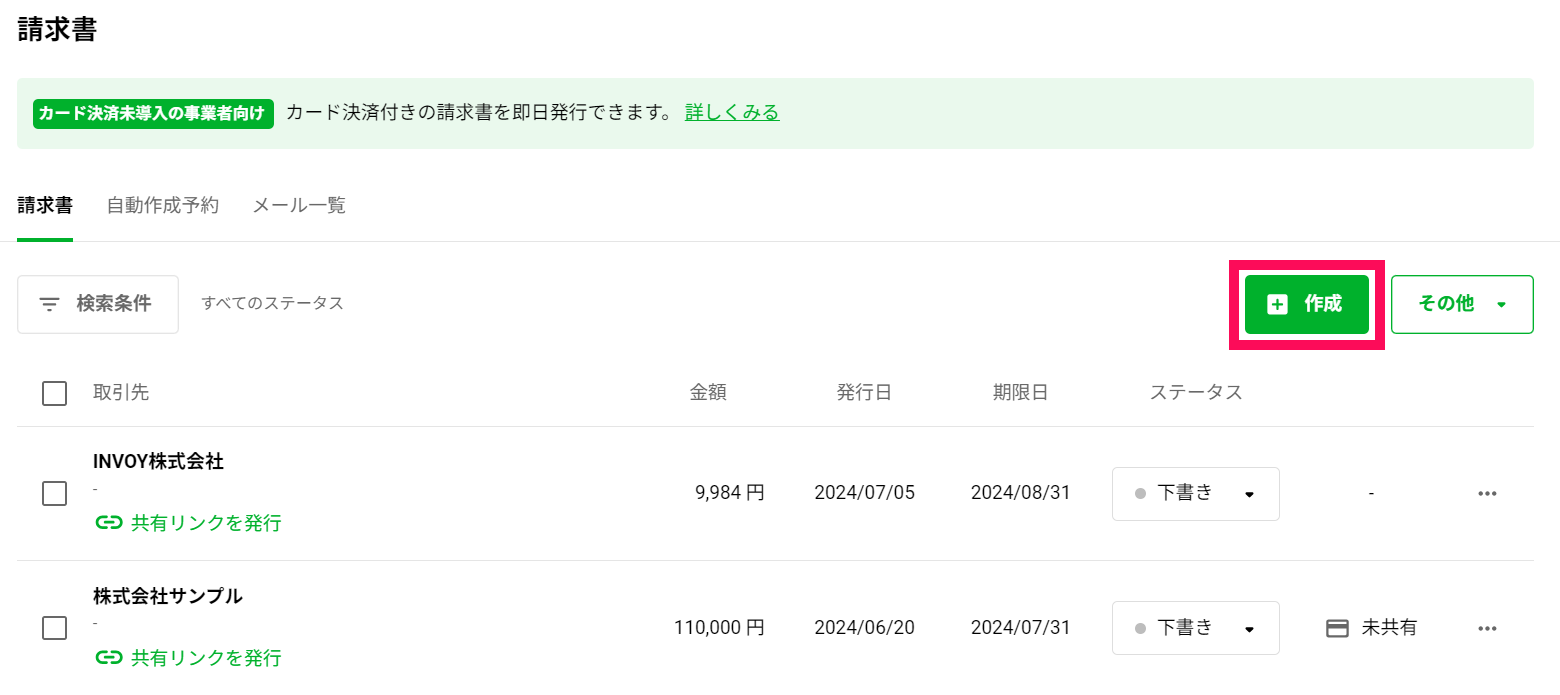Open three-dot menu for 株式会社サンプル row
The image size is (1560, 695).
tap(1487, 628)
